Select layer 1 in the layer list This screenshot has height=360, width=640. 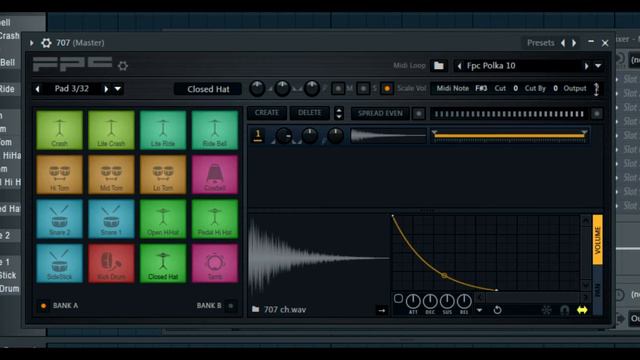tap(258, 136)
